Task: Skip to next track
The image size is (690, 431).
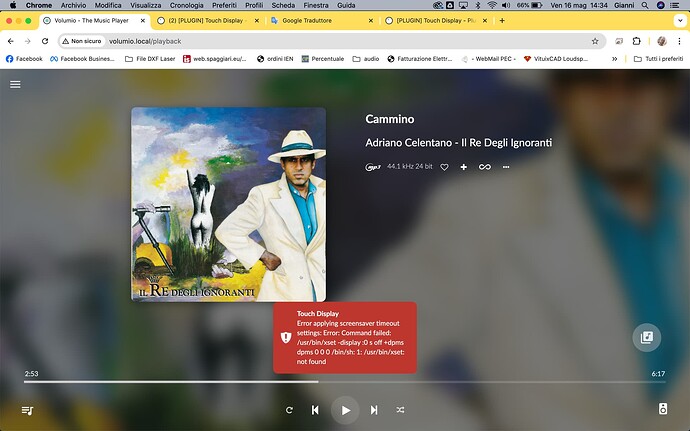Action: point(374,410)
